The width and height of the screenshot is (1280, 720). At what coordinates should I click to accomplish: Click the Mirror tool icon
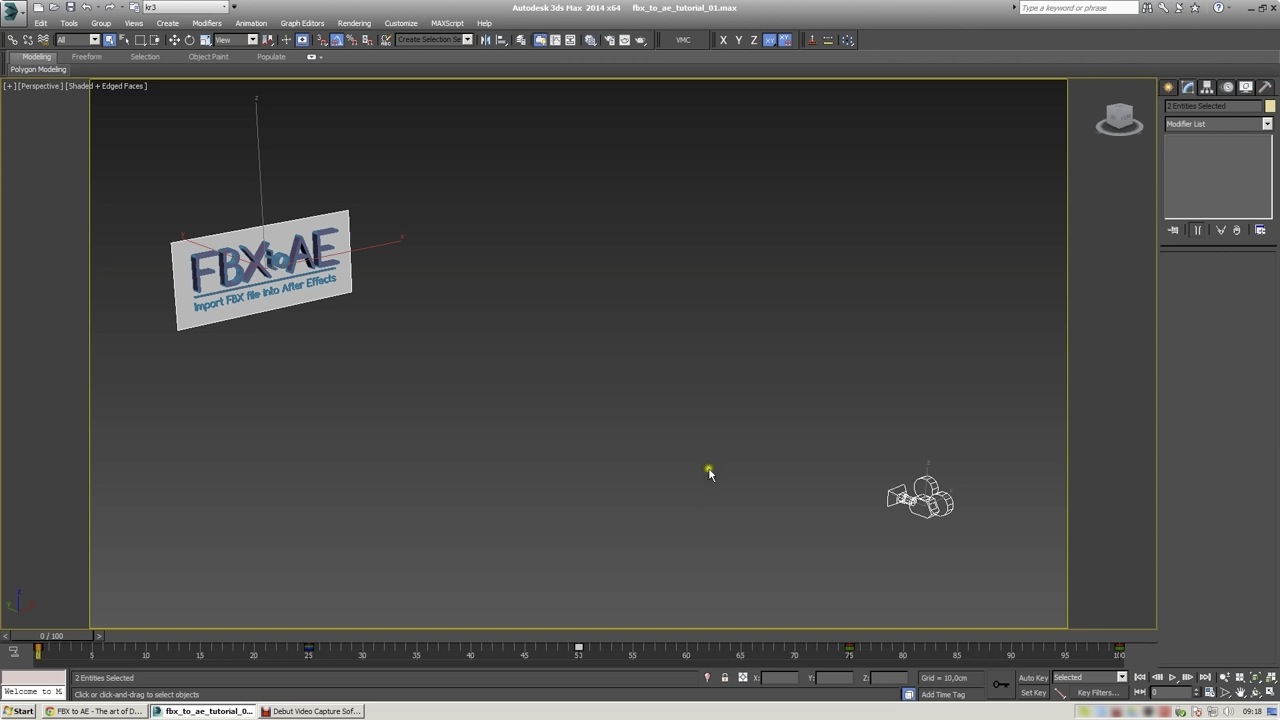(484, 40)
